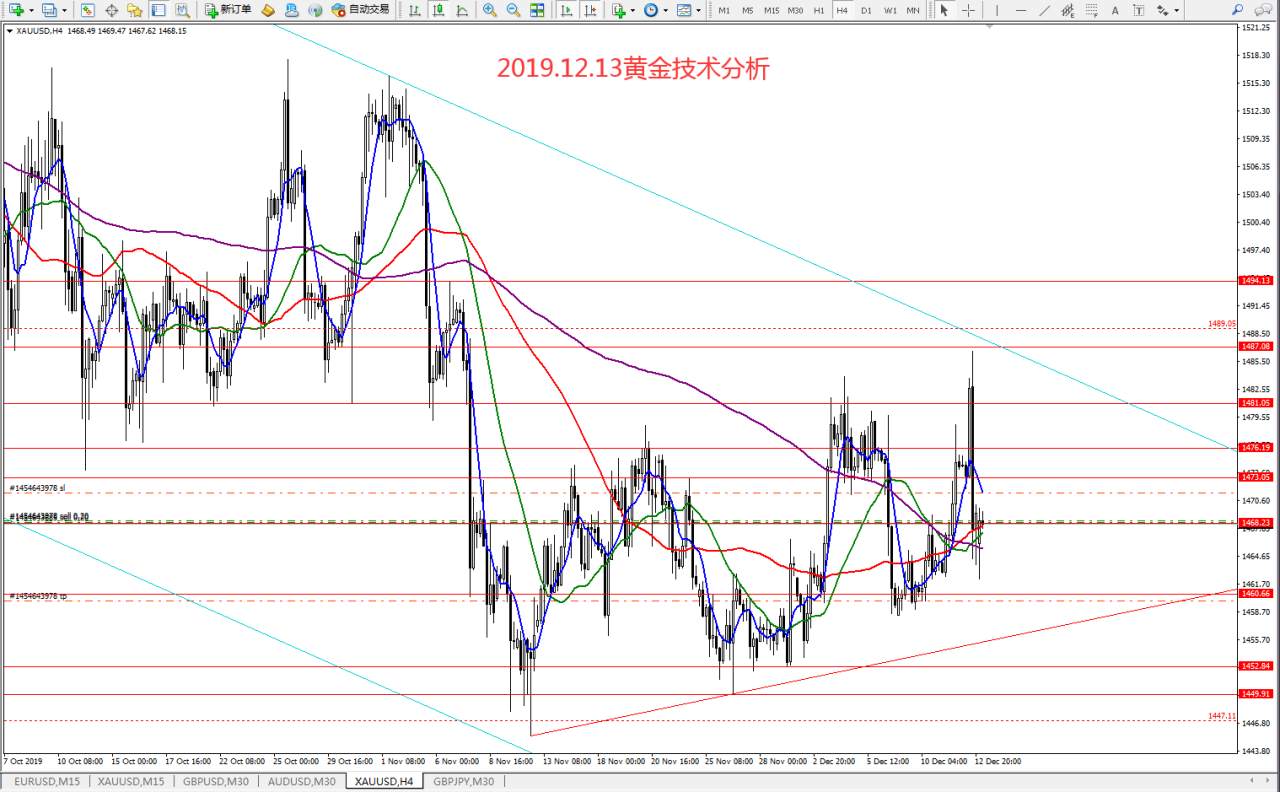1280x792 pixels.
Task: Click the #1454643978 sl stop loss label
Action: (37, 488)
